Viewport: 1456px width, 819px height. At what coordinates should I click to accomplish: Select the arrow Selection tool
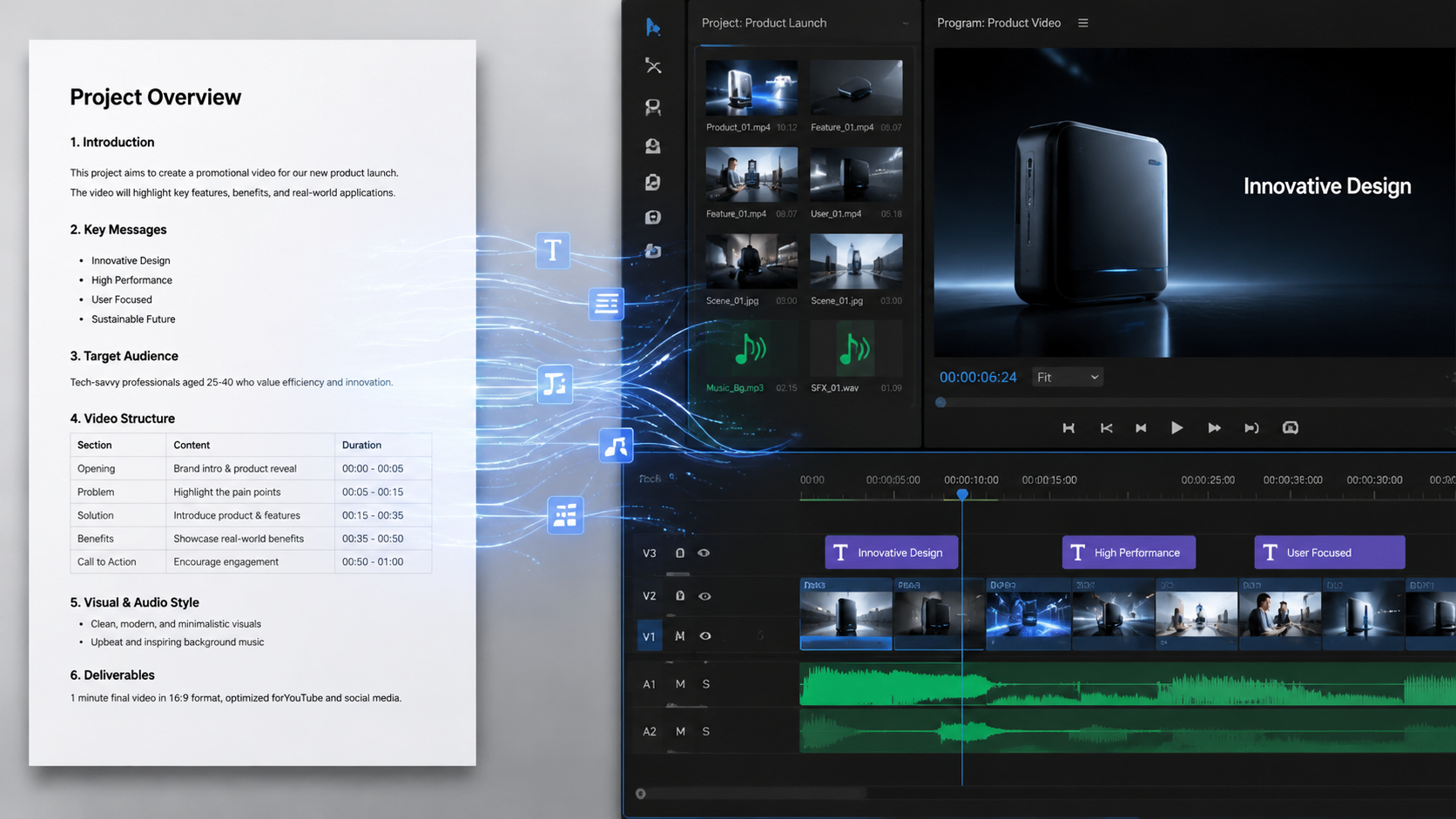(653, 27)
